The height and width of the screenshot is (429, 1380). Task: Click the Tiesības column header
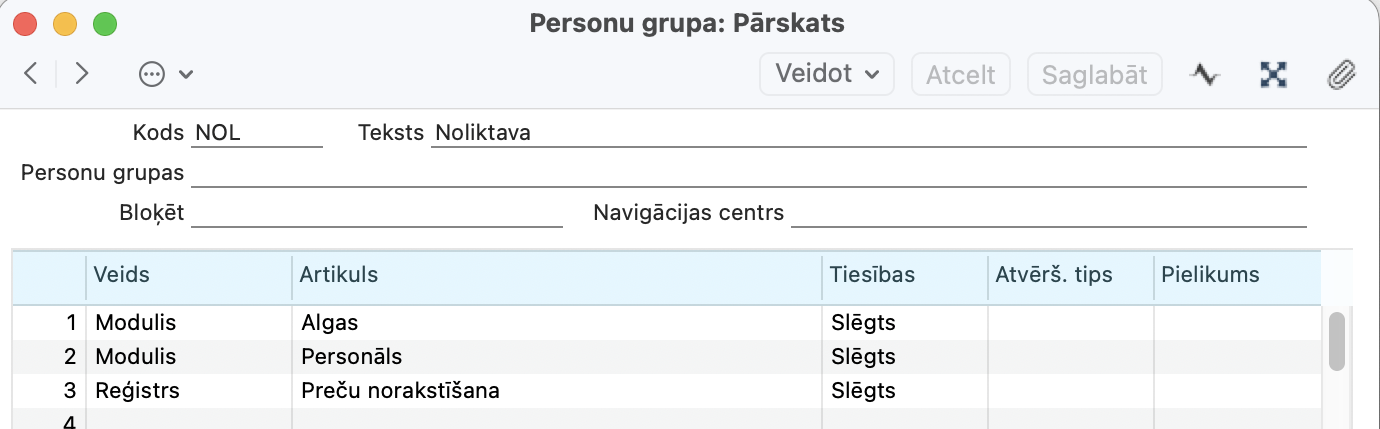point(871,275)
